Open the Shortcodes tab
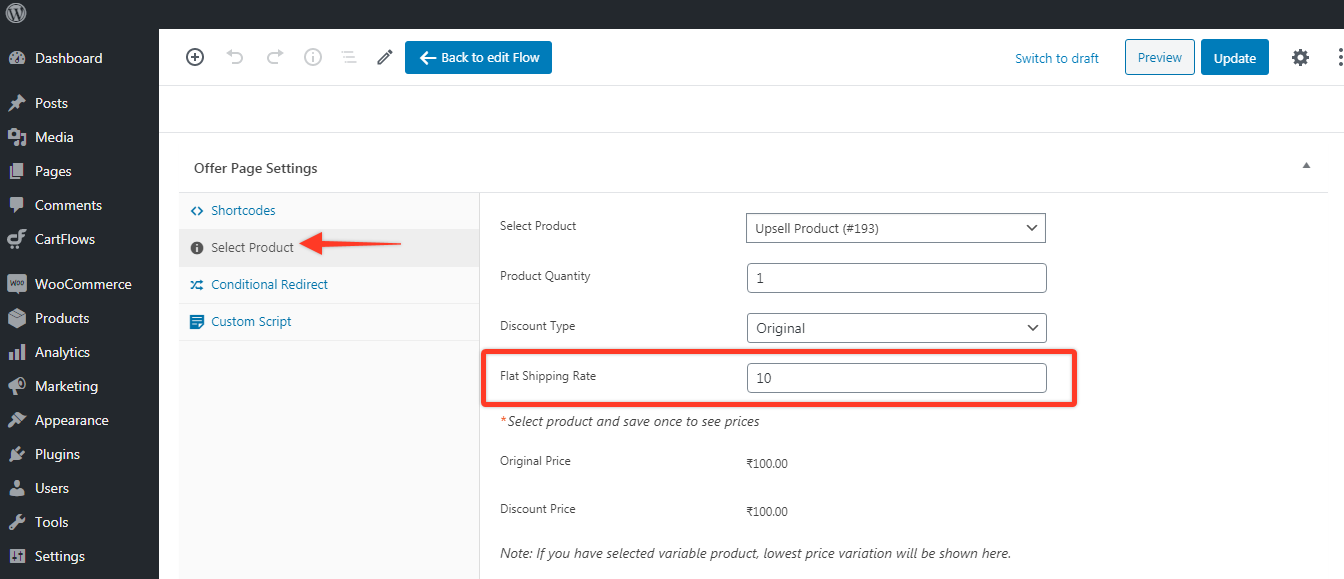 tap(329, 211)
